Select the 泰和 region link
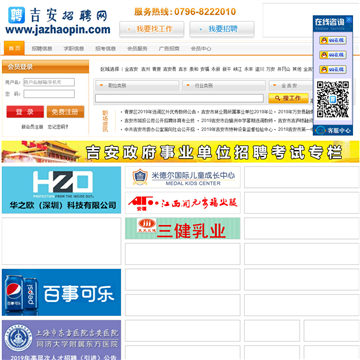 pos(194,69)
